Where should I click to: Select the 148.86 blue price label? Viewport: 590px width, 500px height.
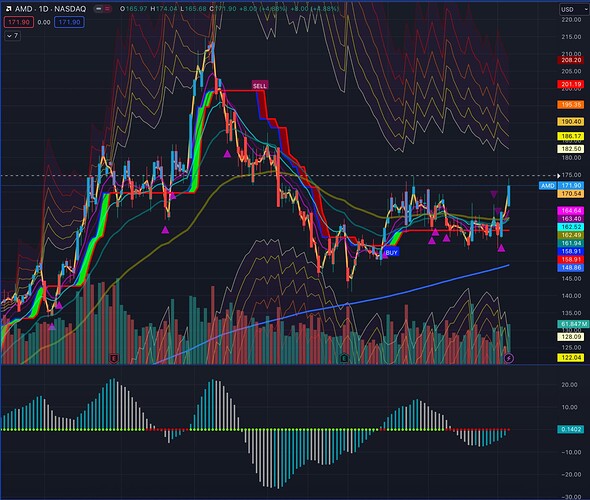coord(571,268)
